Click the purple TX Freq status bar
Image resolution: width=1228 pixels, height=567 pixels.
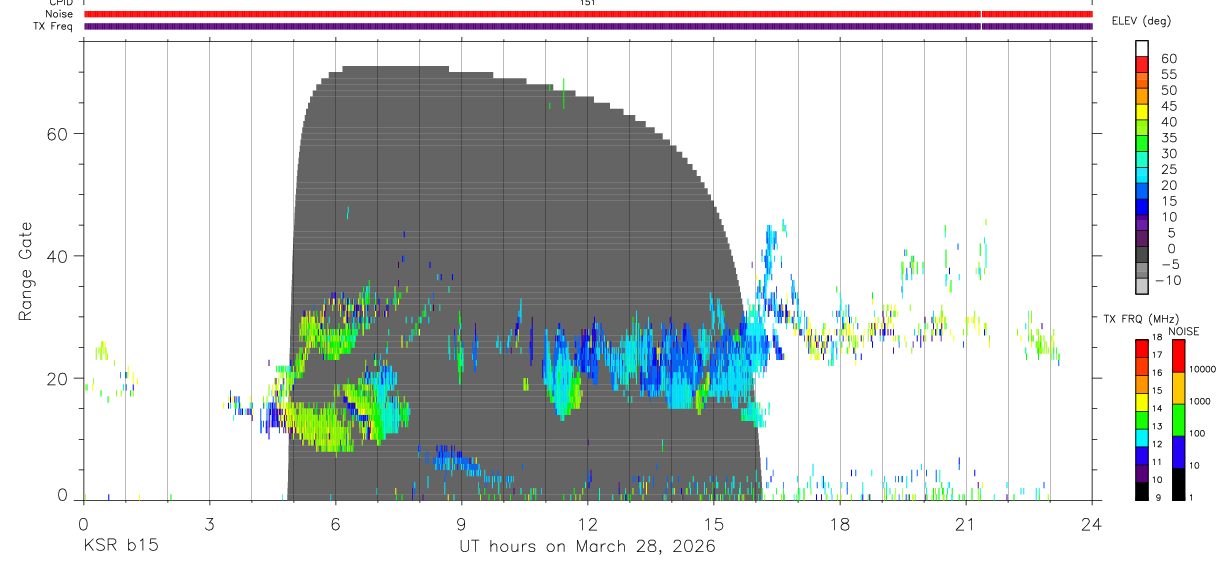588,26
